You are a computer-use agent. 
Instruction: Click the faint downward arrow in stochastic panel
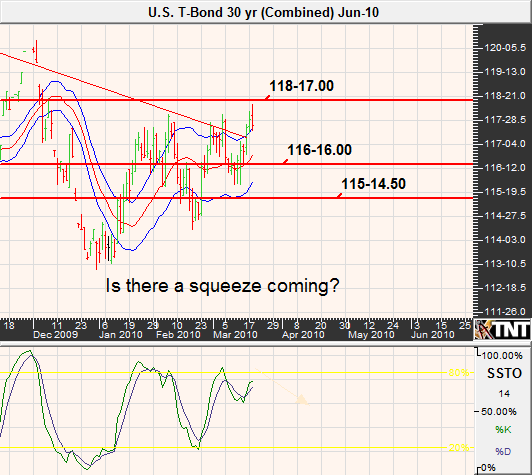[282, 387]
